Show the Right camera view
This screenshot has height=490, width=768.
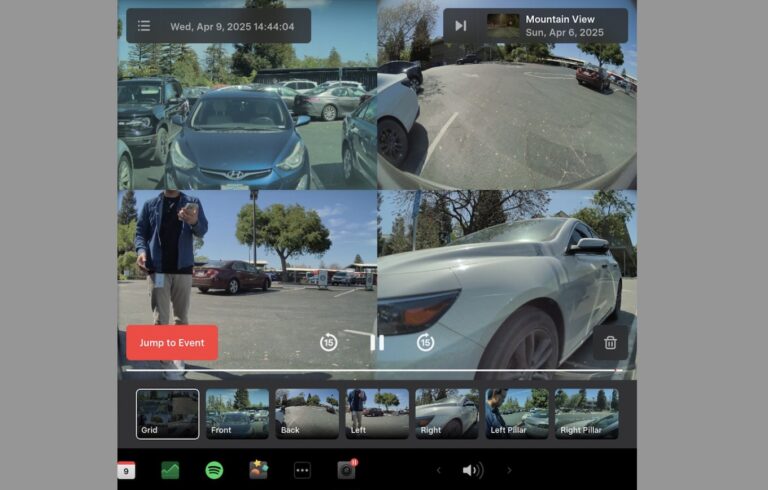tap(447, 413)
